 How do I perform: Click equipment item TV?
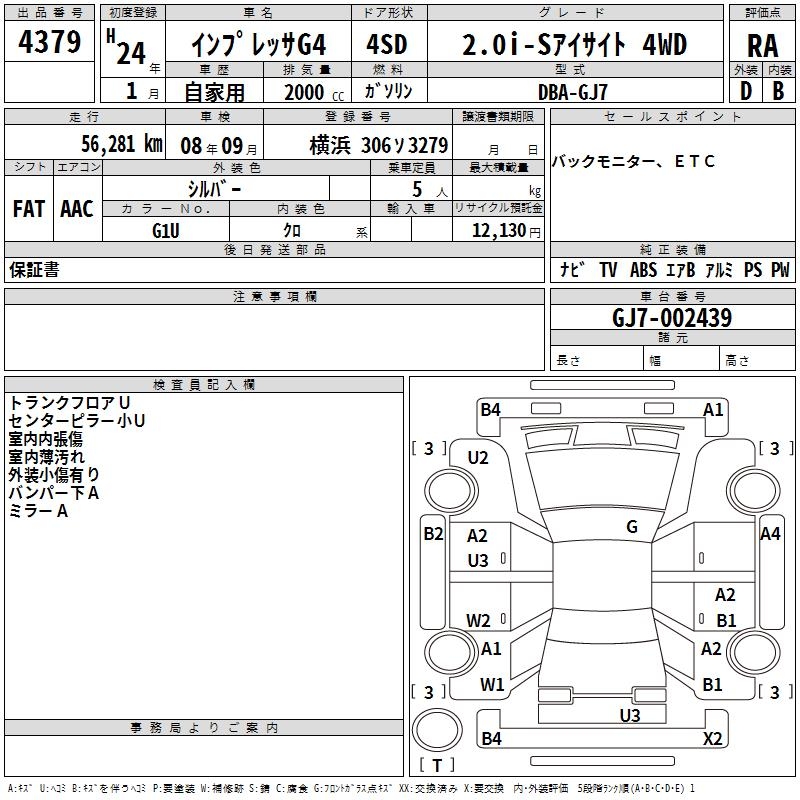[x=608, y=269]
